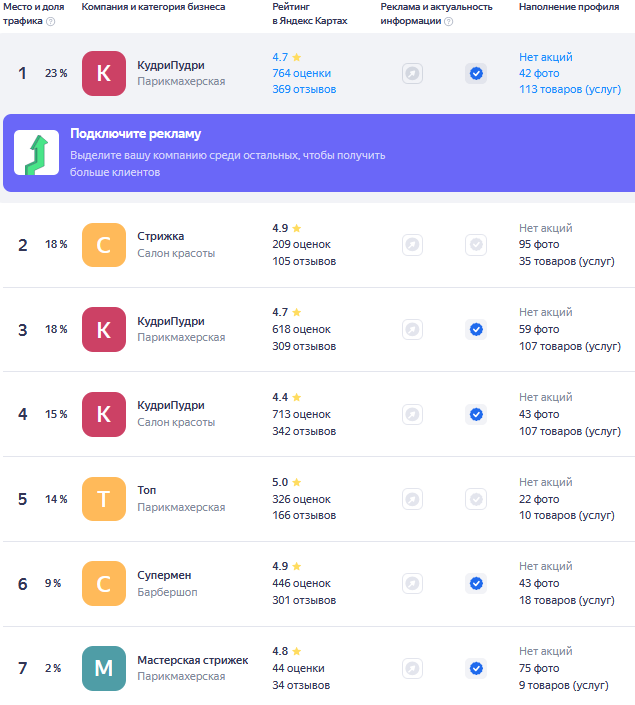Click the teal "М" avatar of Мастерская стрижек

[104, 669]
